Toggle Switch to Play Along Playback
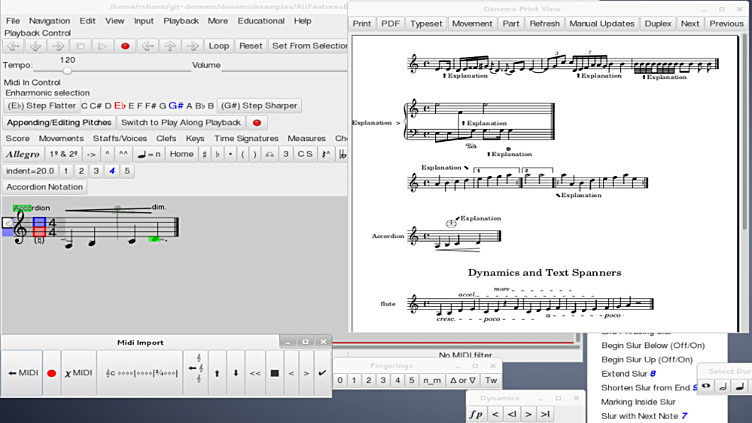This screenshot has width=752, height=423. pos(181,122)
